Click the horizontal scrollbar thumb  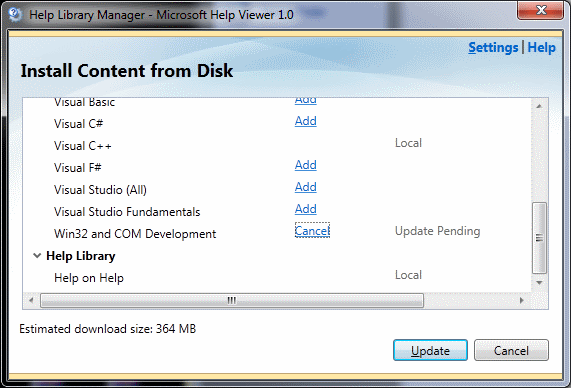tap(232, 301)
